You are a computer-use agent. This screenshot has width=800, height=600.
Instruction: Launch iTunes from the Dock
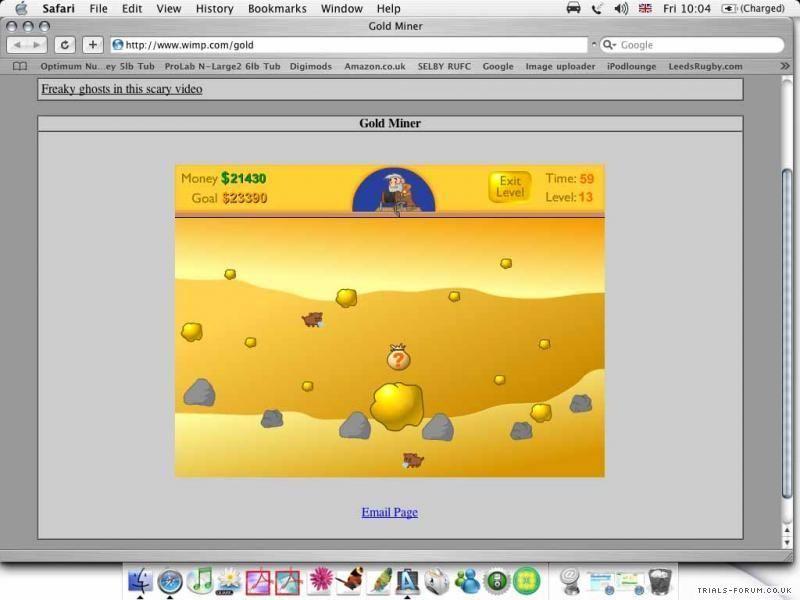200,580
